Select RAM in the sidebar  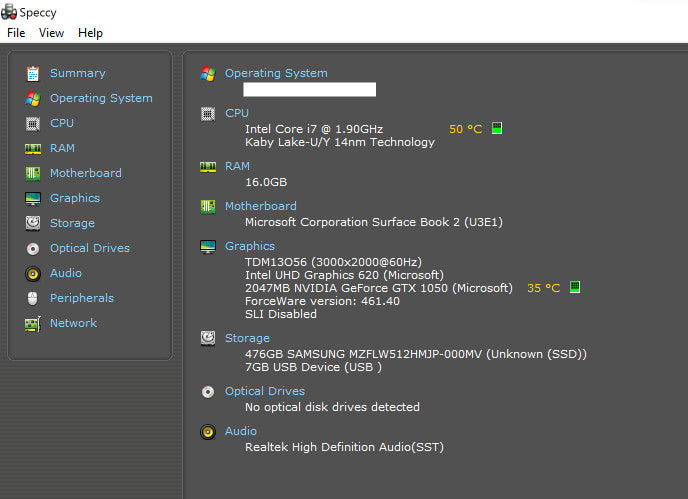(62, 148)
